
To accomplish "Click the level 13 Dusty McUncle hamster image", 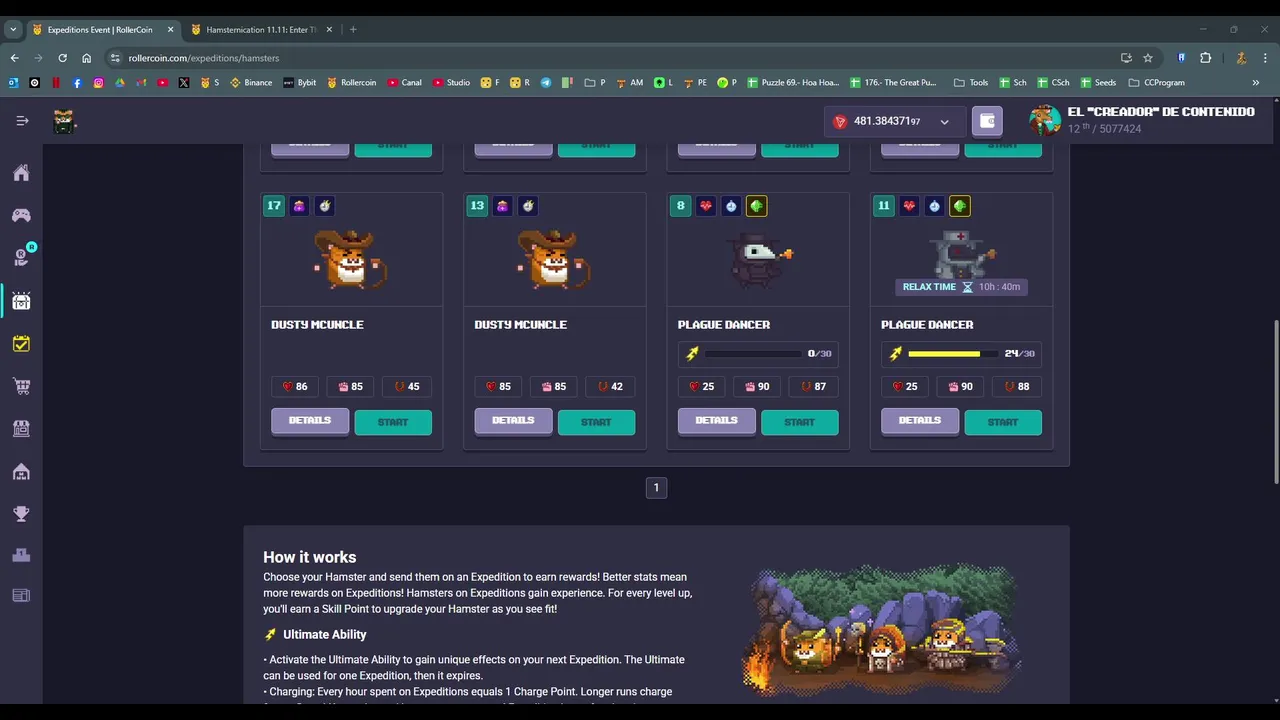I will (x=553, y=259).
